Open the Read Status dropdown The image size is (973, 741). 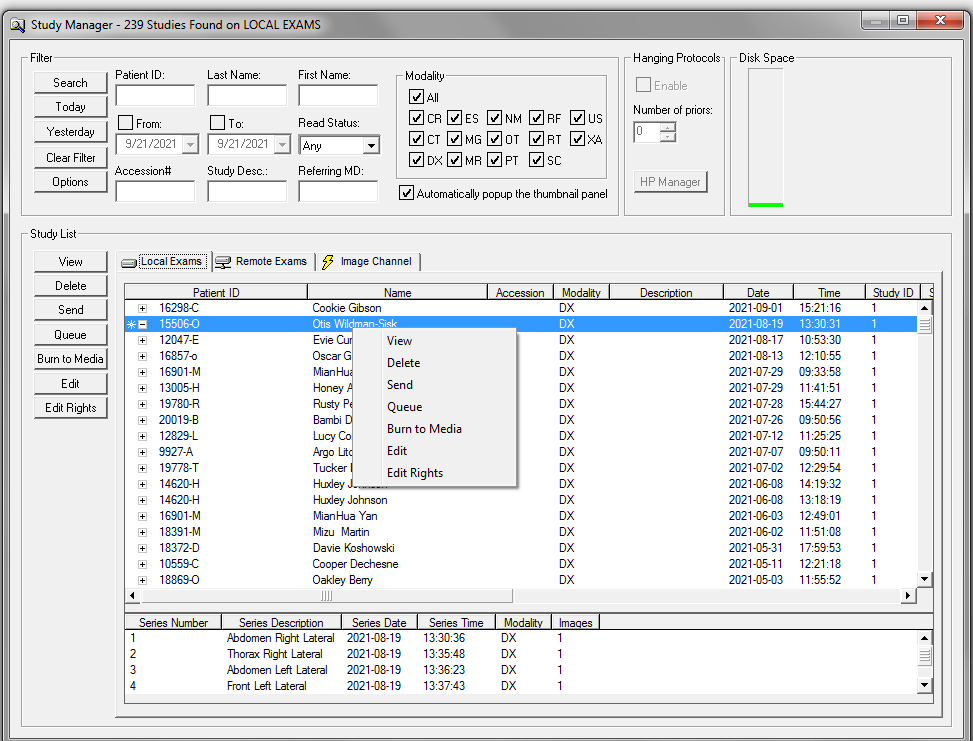pos(371,146)
